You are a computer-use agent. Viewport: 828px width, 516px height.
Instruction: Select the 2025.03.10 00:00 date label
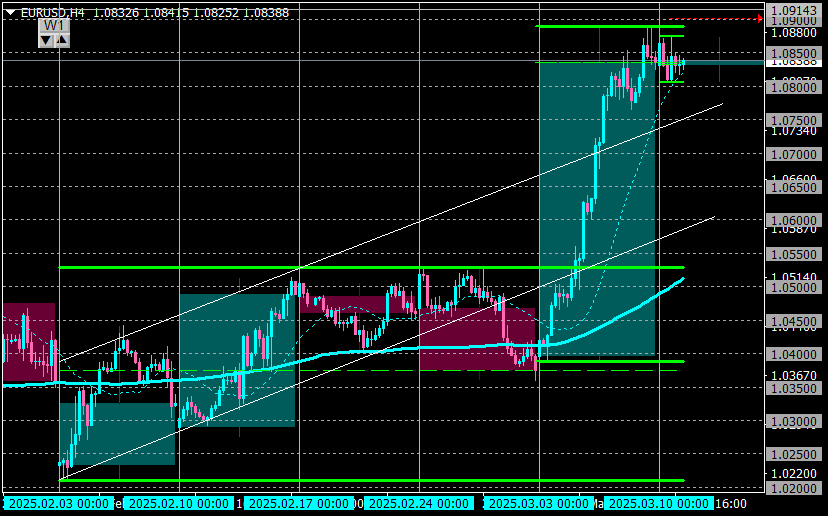(659, 503)
